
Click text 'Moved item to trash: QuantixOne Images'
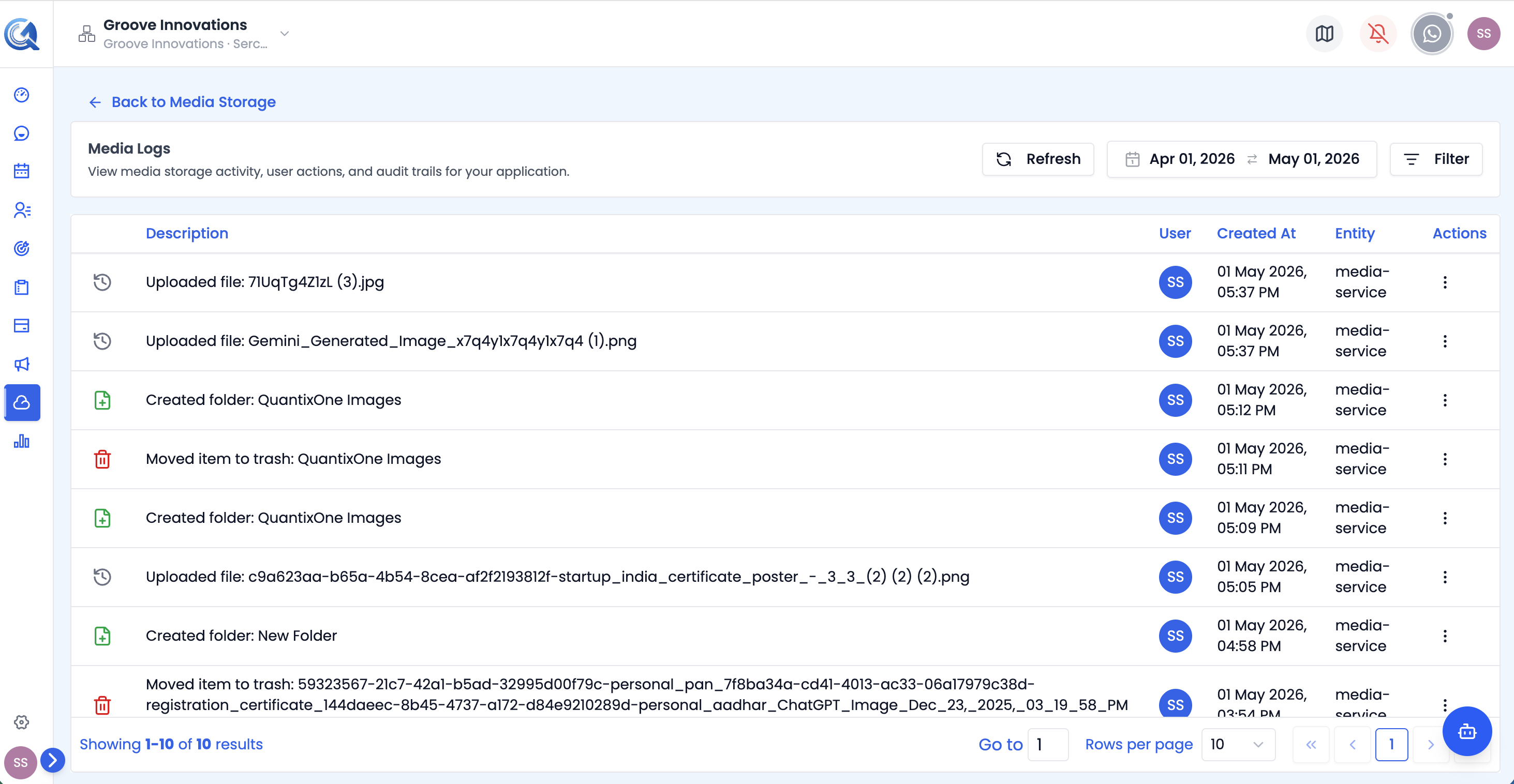293,459
